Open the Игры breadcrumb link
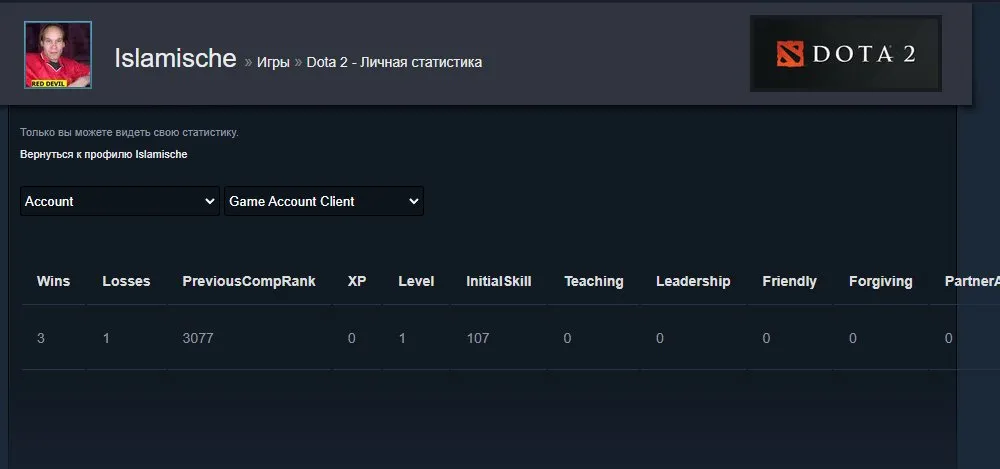This screenshot has height=469, width=1000. 273,63
